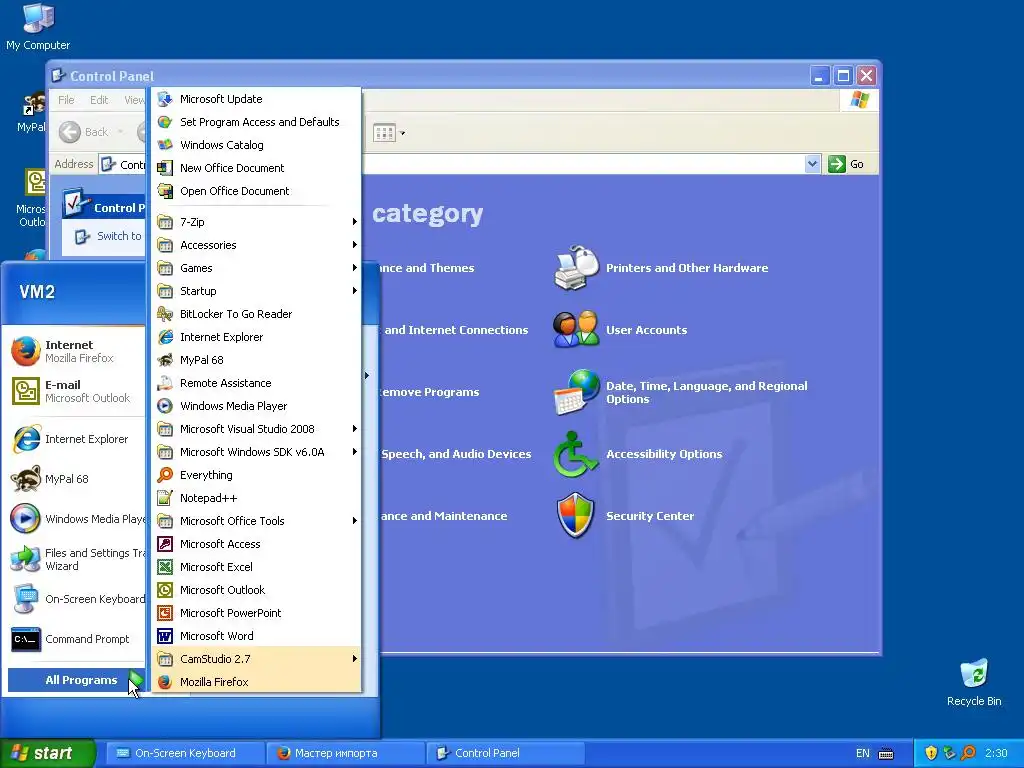1024x768 pixels.
Task: Open Microsoft Outlook in programs list
Action: [x=257, y=590]
